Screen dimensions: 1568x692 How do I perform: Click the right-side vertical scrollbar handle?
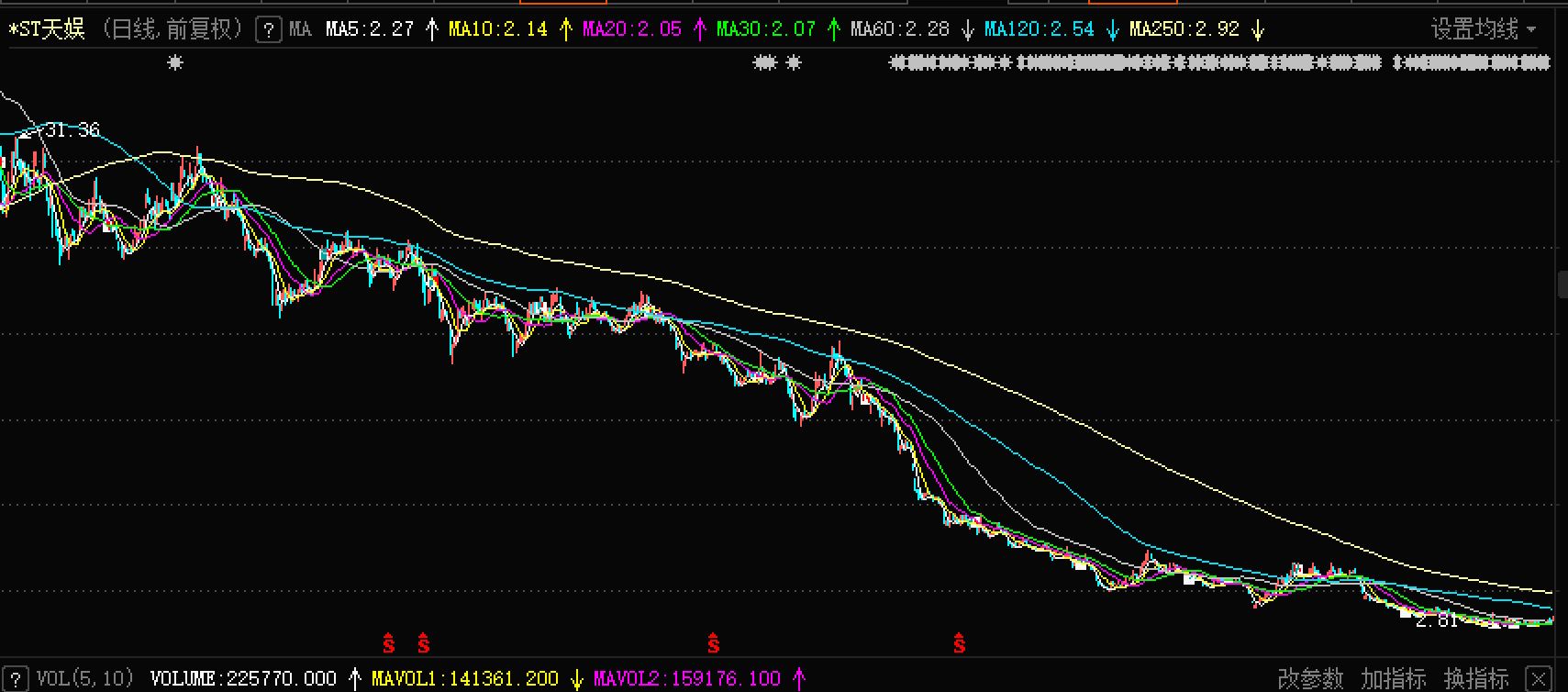click(1562, 285)
